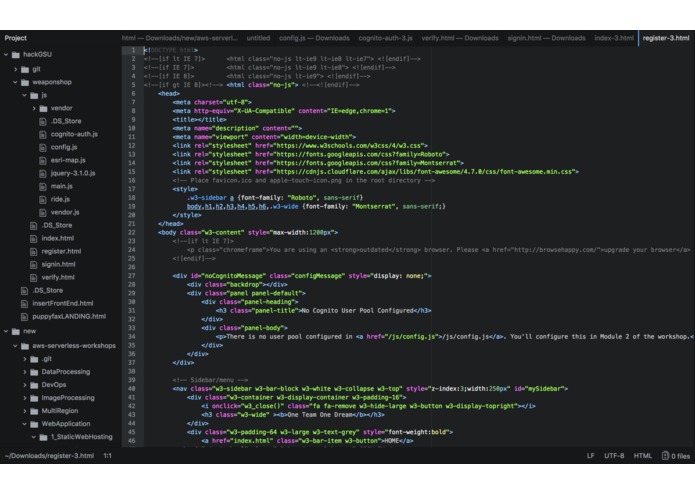Click the file icon beside vendor.js

[43, 213]
